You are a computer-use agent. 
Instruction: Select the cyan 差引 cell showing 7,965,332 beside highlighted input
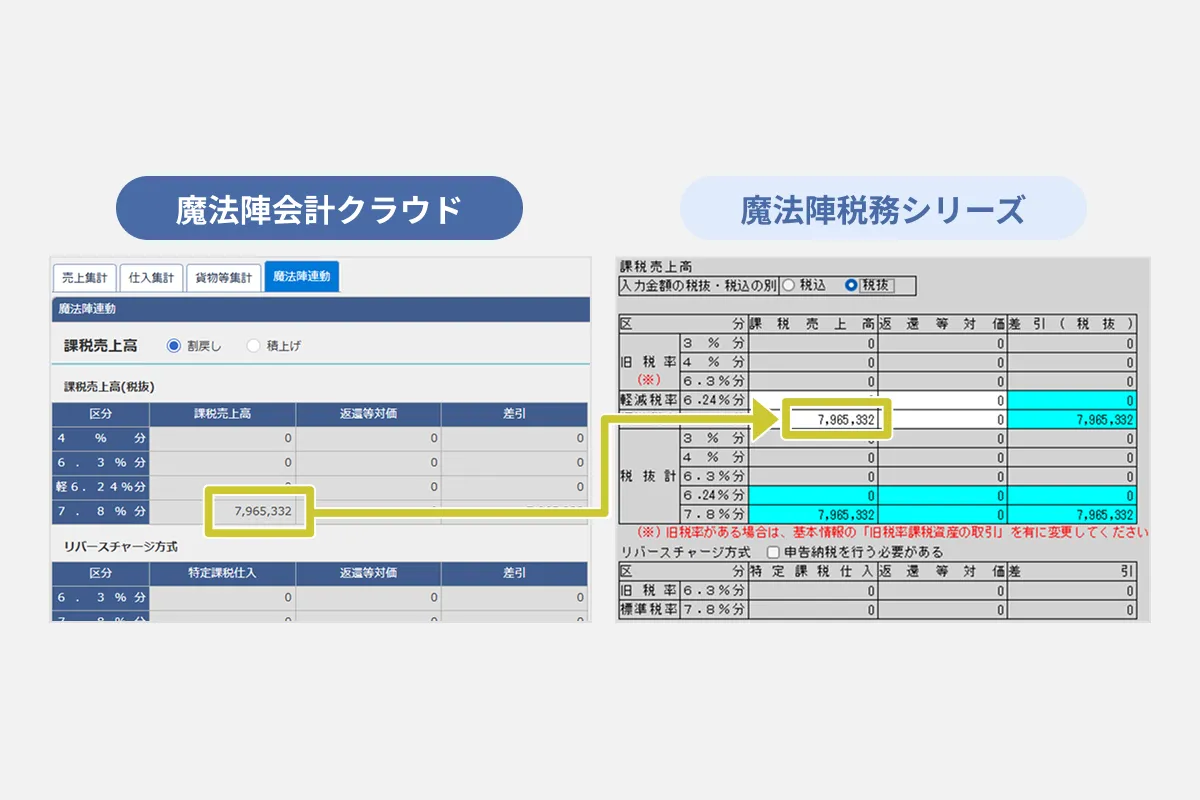click(1072, 420)
